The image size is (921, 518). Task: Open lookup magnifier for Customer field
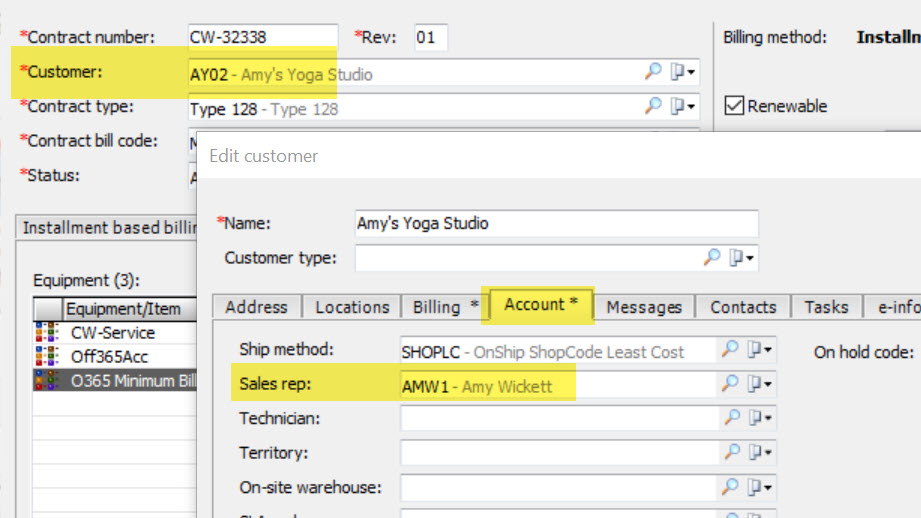pyautogui.click(x=653, y=72)
